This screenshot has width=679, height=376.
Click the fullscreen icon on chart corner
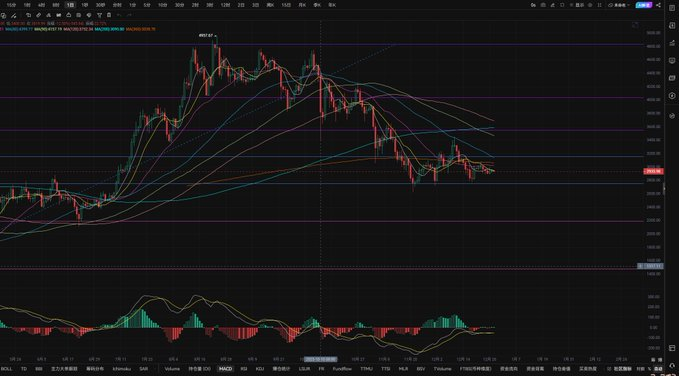[635, 25]
